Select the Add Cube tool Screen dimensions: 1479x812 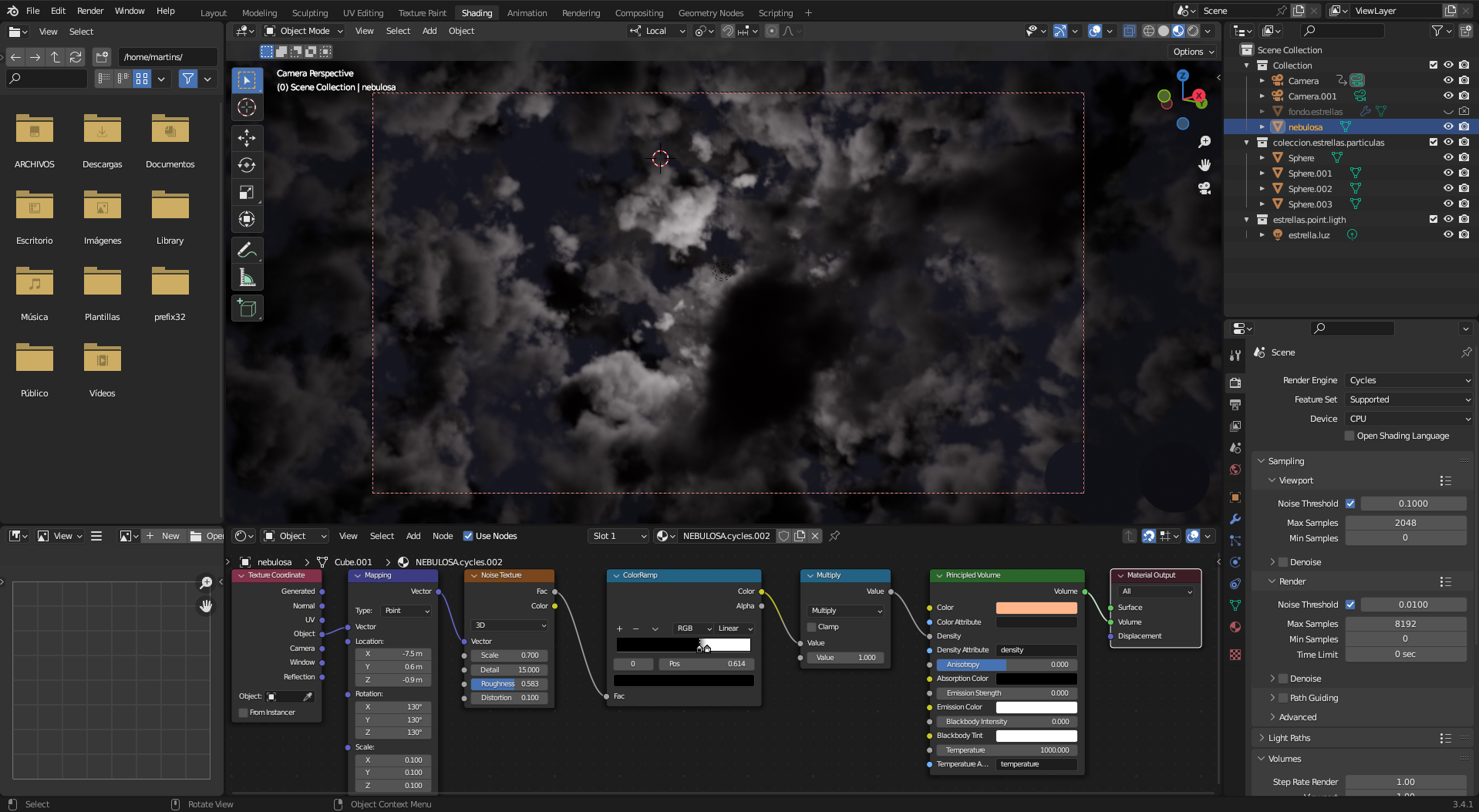(247, 308)
